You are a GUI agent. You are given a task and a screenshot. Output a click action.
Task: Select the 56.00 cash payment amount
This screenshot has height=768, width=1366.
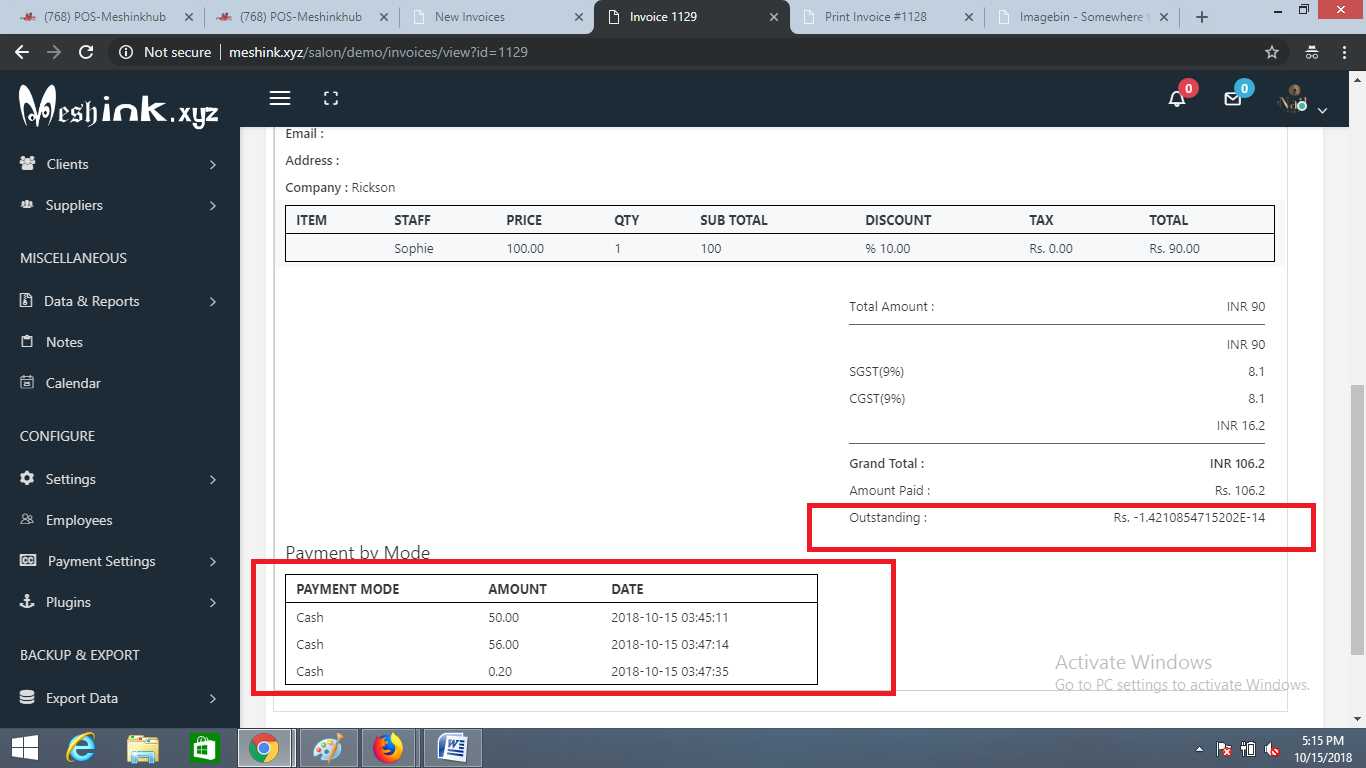503,644
